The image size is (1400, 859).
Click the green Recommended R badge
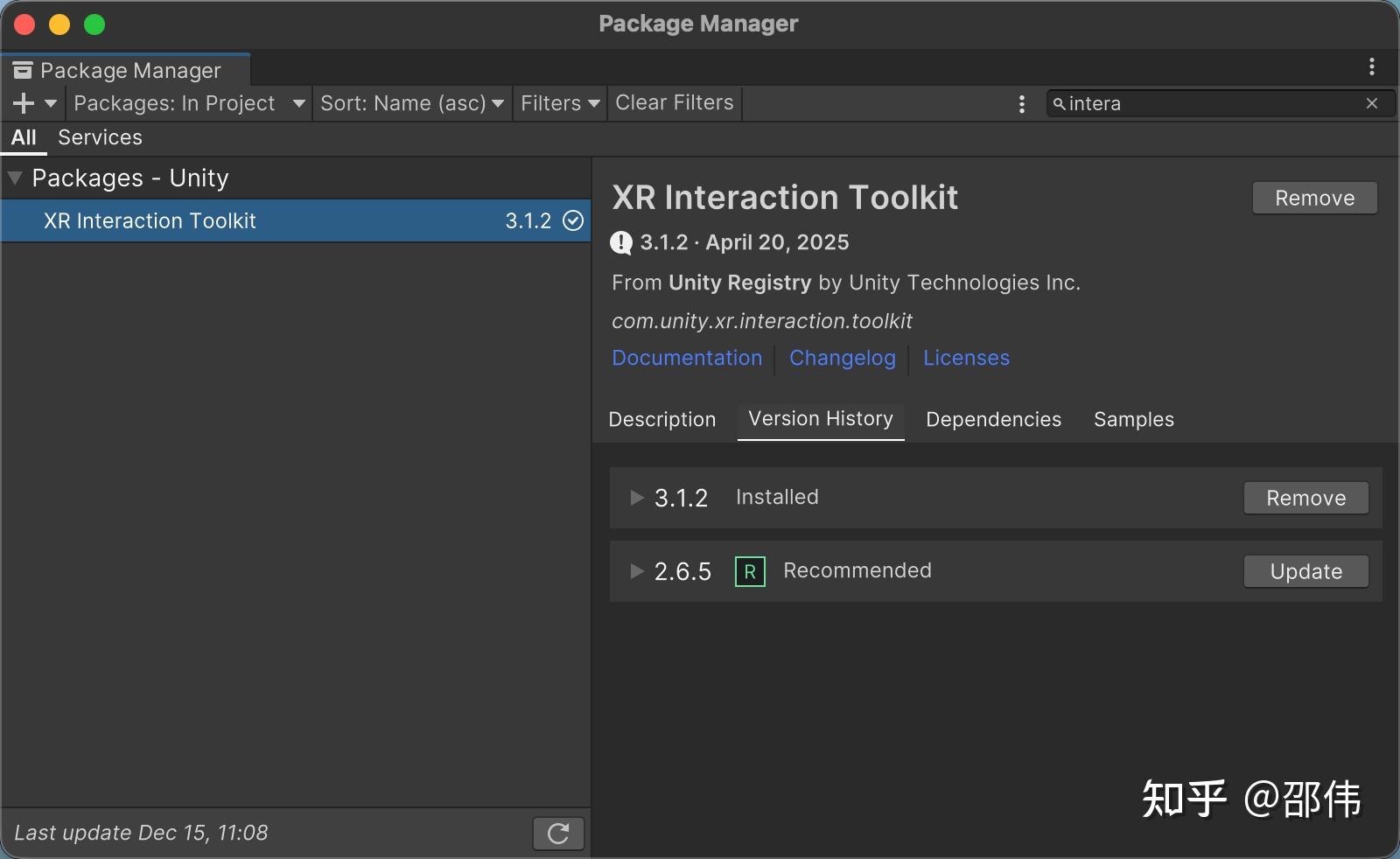[750, 571]
